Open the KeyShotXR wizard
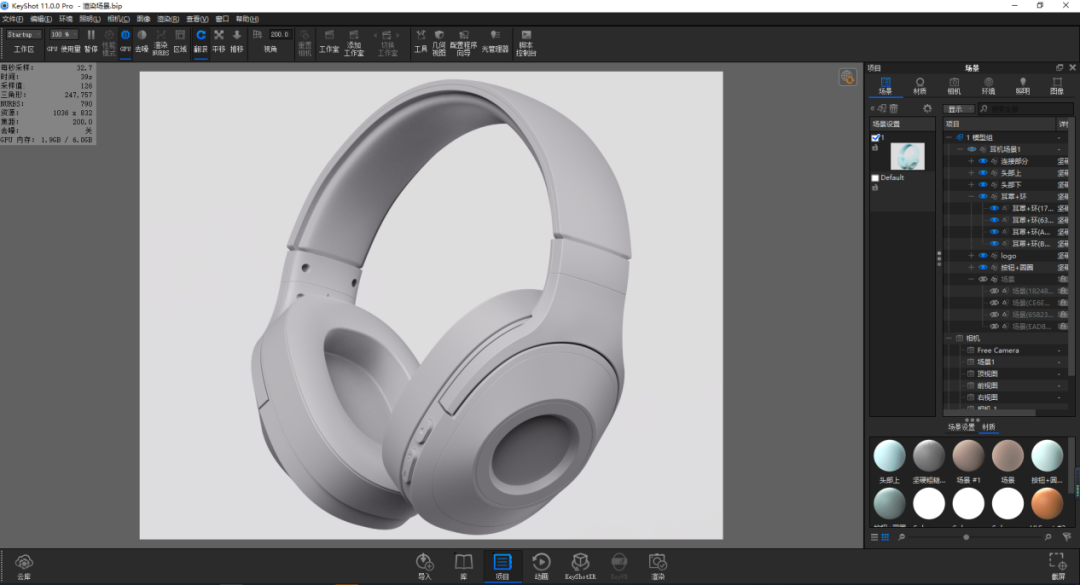Viewport: 1080px width, 585px height. (x=580, y=566)
